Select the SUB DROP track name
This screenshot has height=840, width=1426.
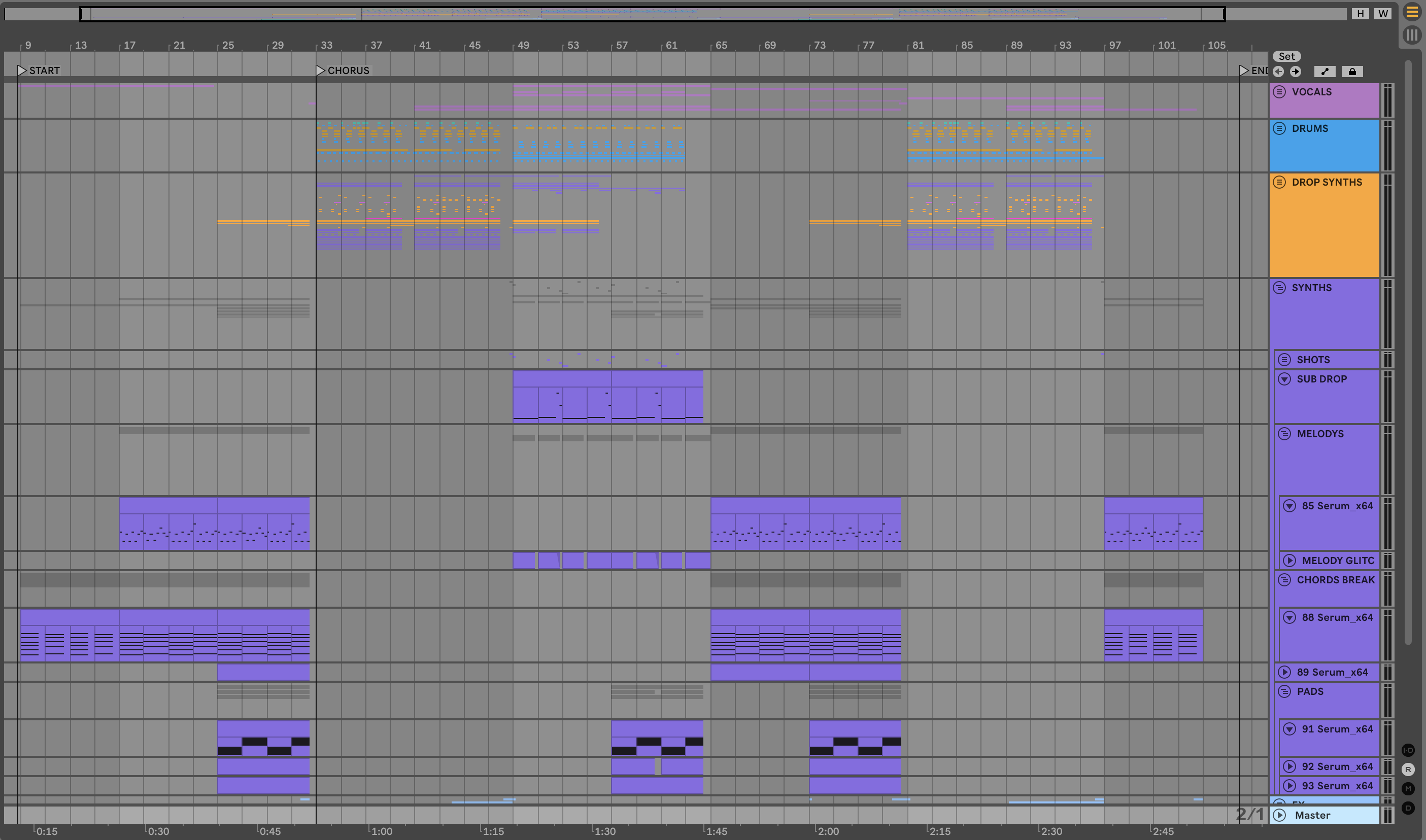coord(1322,379)
